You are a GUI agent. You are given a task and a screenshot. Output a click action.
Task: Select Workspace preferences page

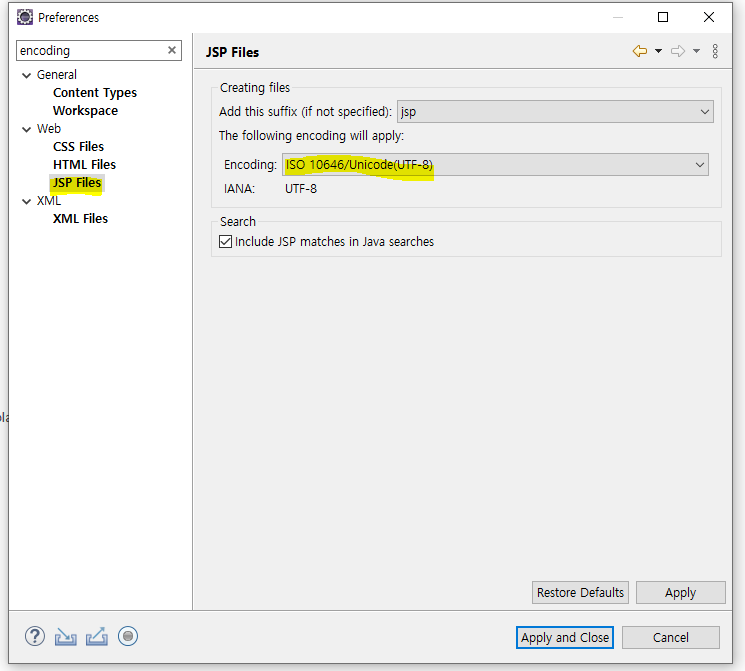(x=86, y=111)
